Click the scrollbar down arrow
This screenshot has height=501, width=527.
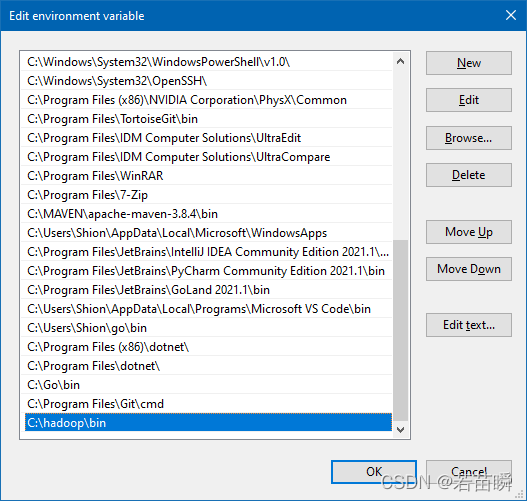point(400,430)
